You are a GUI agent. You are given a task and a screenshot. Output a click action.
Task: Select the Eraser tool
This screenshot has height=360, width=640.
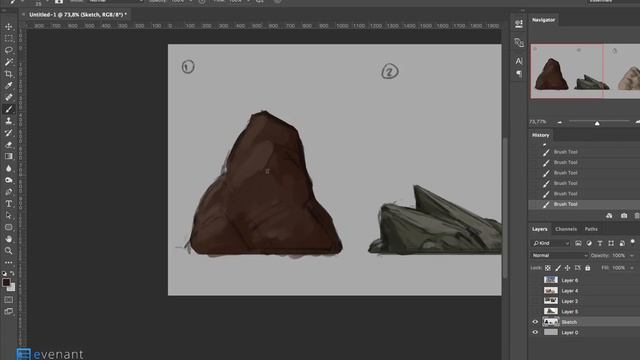click(9, 145)
